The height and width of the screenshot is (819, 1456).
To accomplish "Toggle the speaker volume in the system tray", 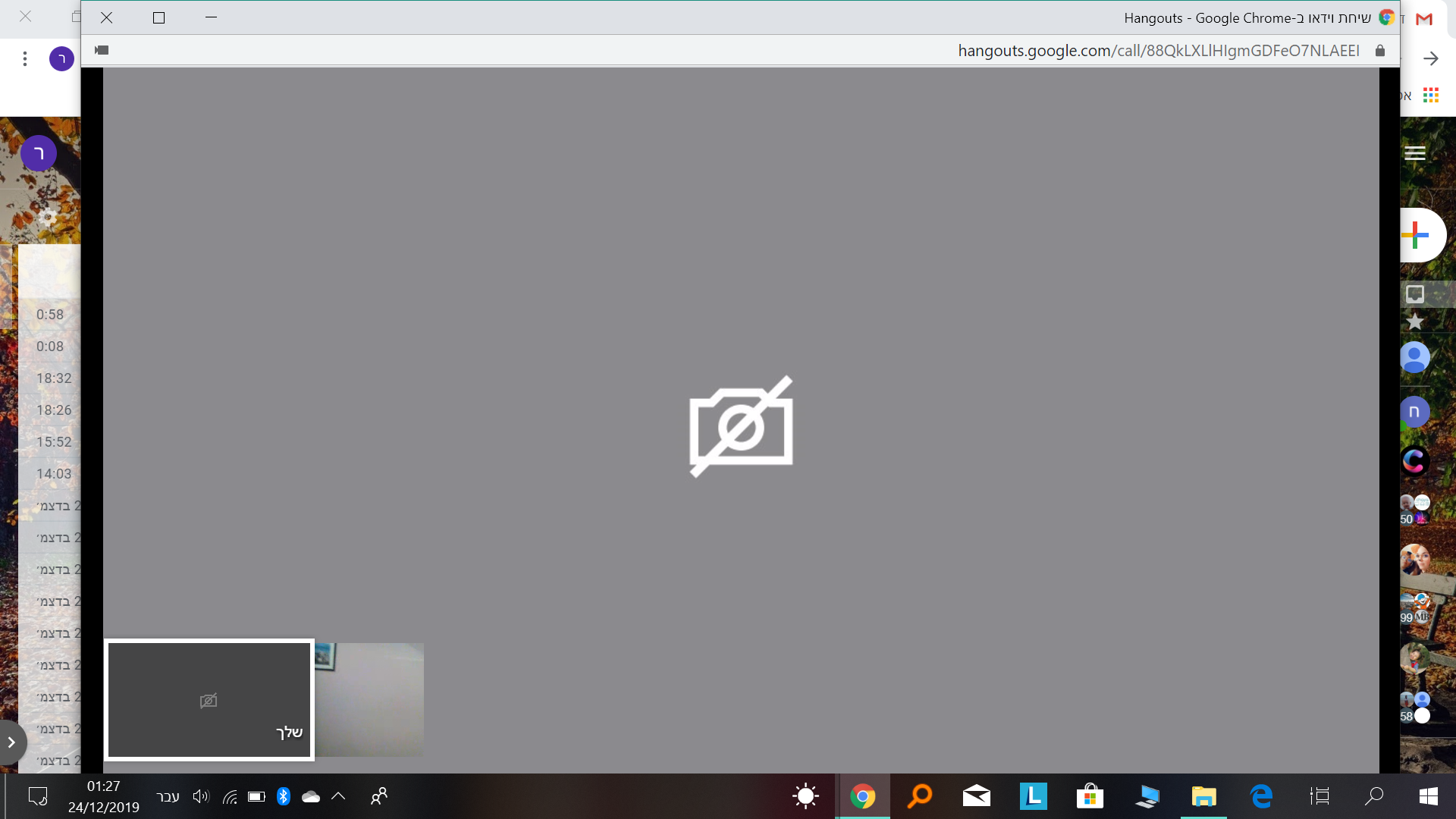I will (x=200, y=796).
